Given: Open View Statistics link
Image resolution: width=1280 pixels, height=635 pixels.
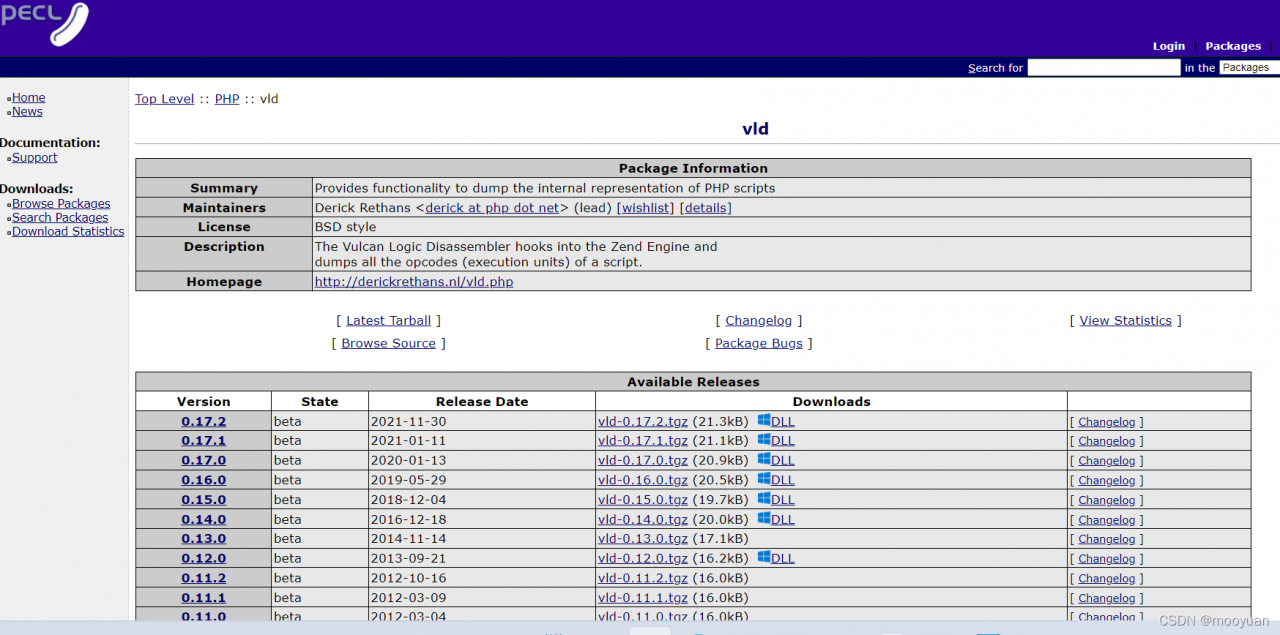Looking at the screenshot, I should click(x=1125, y=321).
